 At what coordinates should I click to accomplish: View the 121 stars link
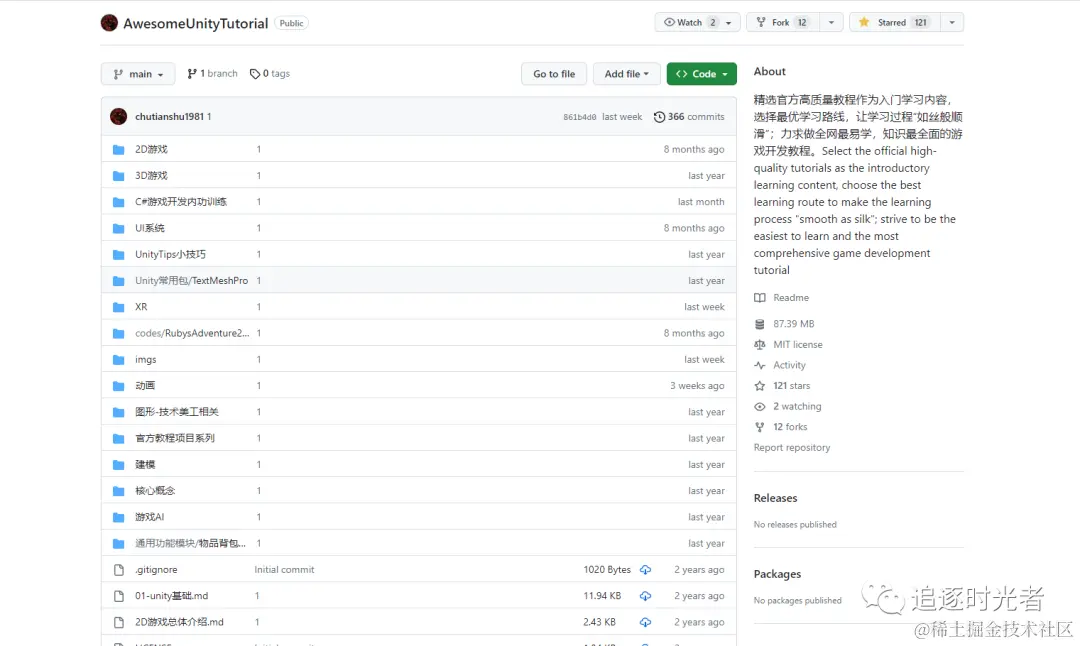pyautogui.click(x=791, y=386)
